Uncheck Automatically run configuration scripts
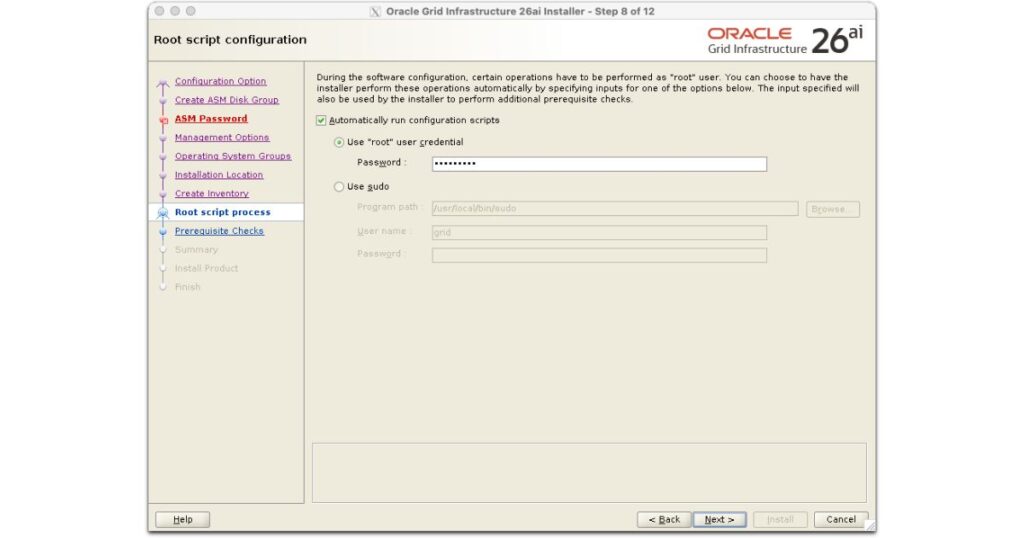Image resolution: width=1024 pixels, height=538 pixels. coord(321,121)
